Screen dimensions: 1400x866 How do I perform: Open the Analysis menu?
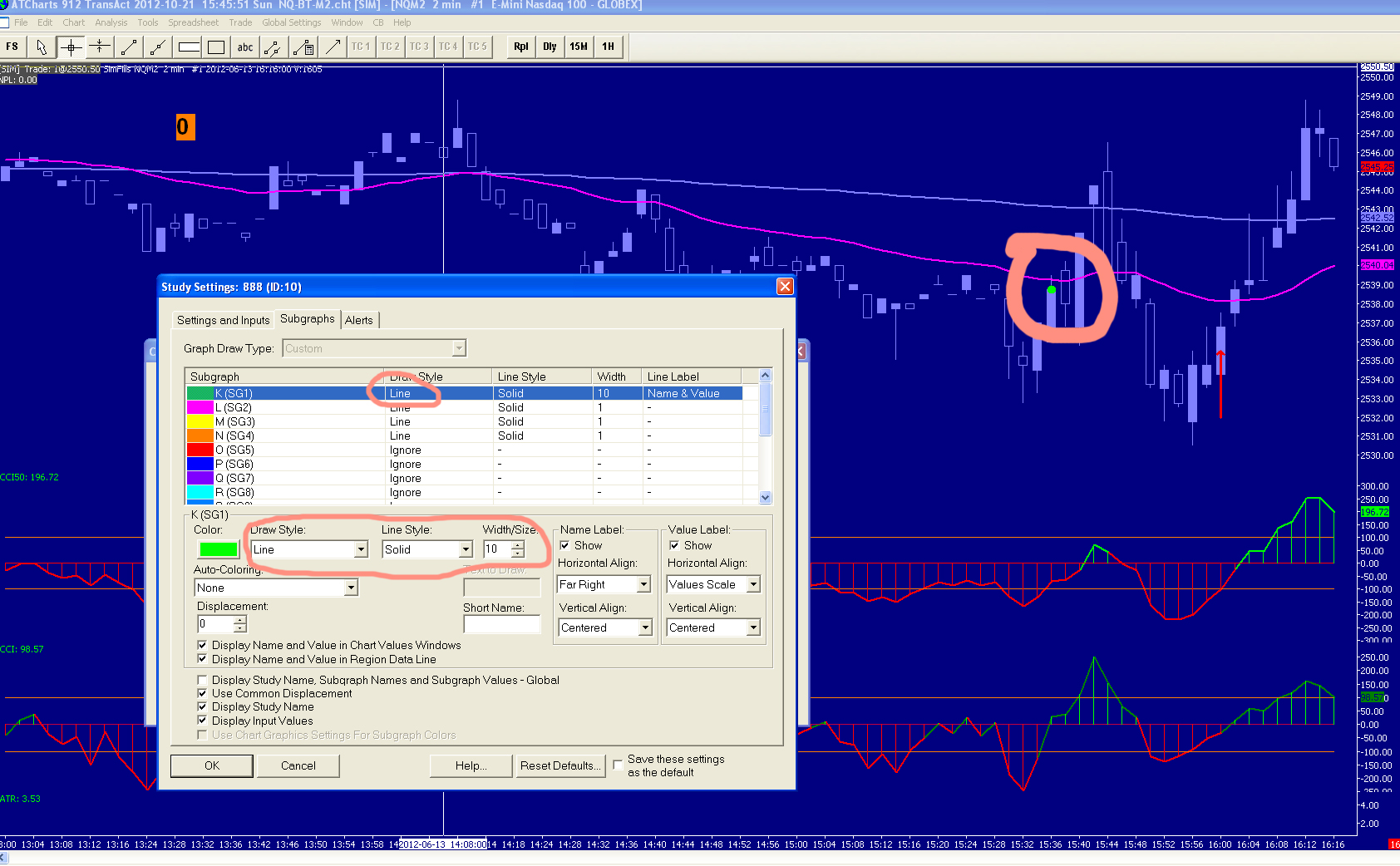click(x=111, y=22)
